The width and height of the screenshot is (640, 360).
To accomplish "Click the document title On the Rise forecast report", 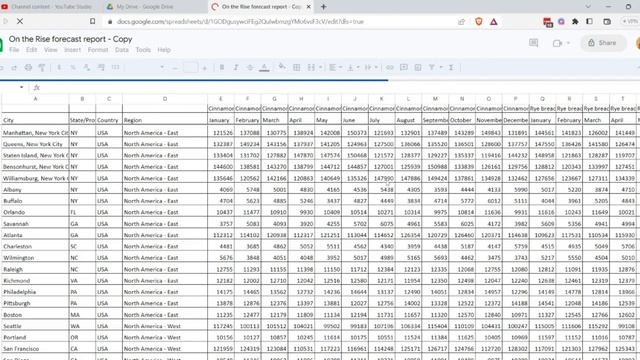I will click(x=71, y=39).
